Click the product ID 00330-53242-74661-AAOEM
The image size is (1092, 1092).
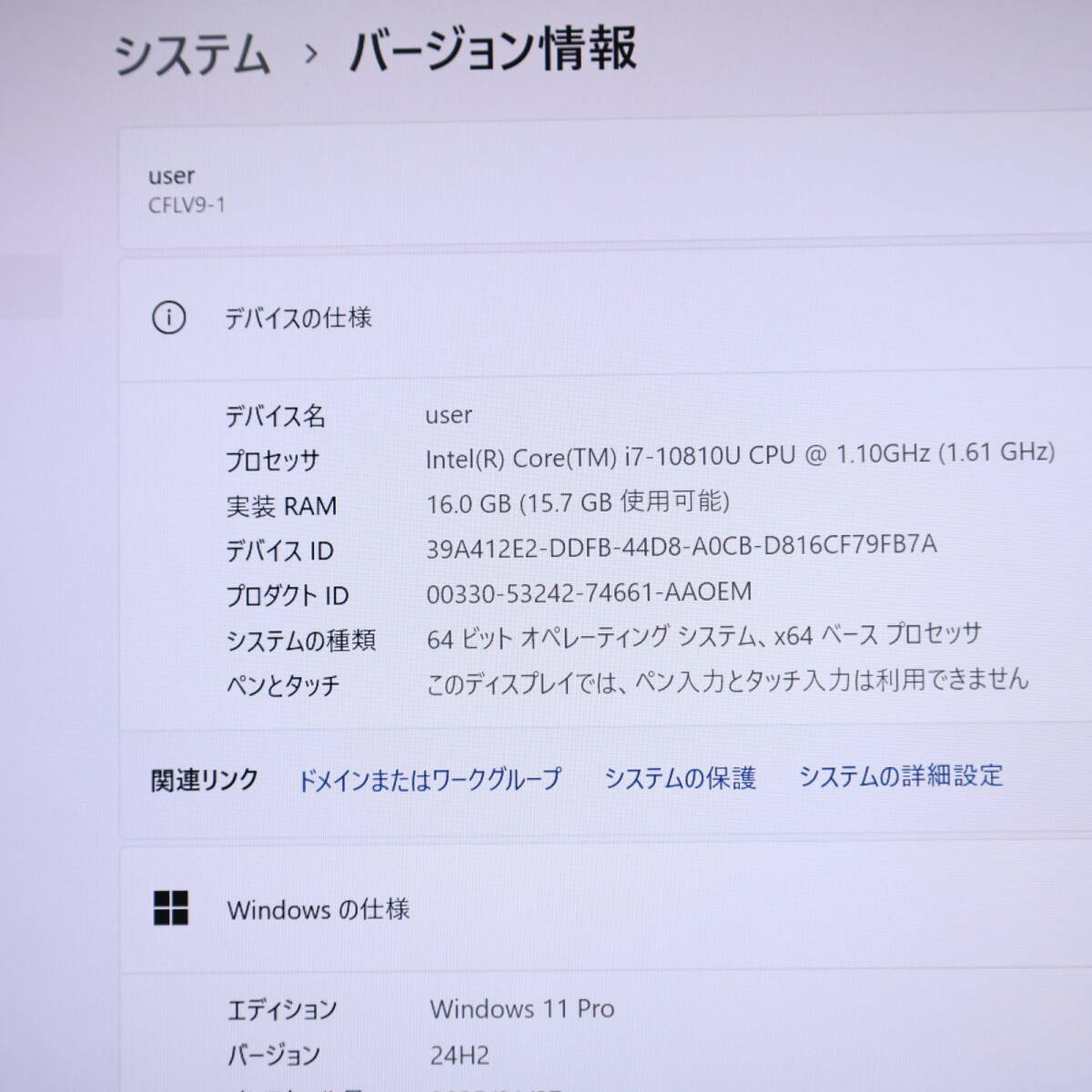(589, 592)
